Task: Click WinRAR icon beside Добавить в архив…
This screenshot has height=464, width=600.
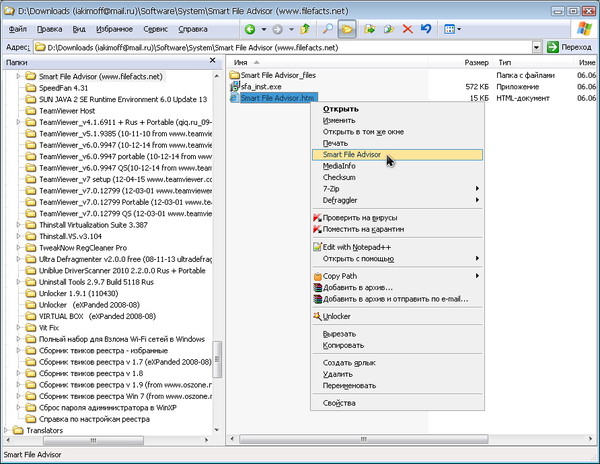Action: pos(317,288)
